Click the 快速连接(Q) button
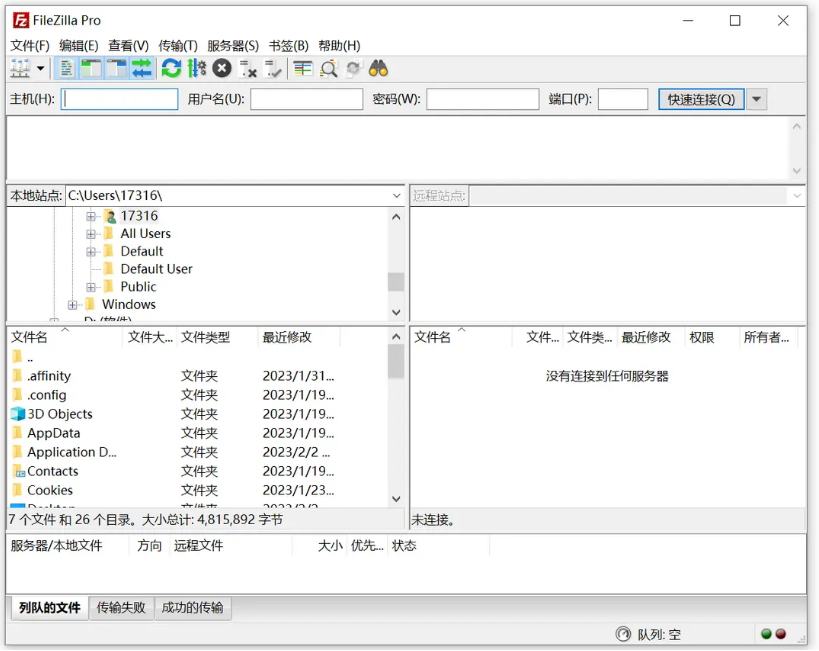The width and height of the screenshot is (819, 651). (701, 99)
